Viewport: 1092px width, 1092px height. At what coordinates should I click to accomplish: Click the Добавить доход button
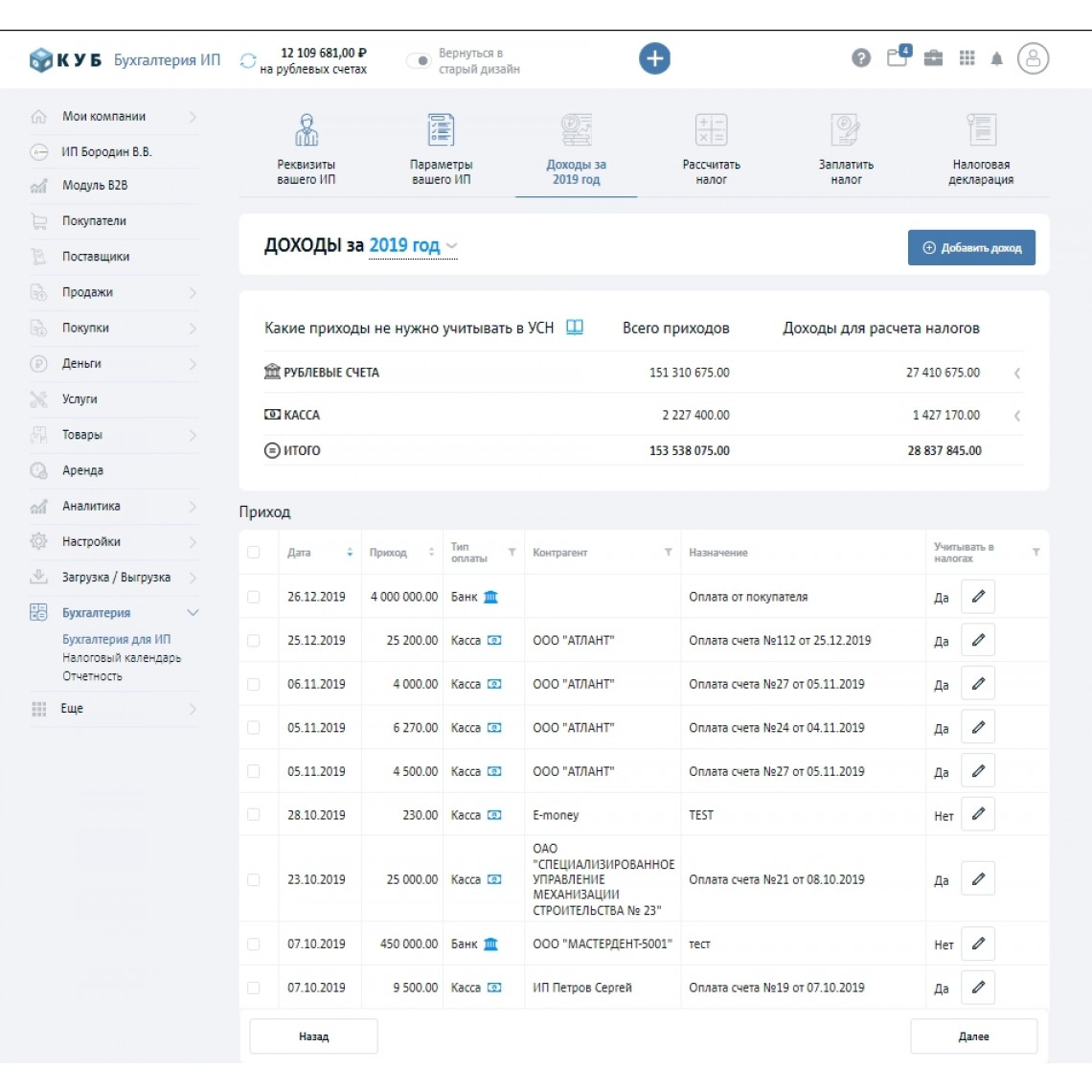click(x=970, y=247)
